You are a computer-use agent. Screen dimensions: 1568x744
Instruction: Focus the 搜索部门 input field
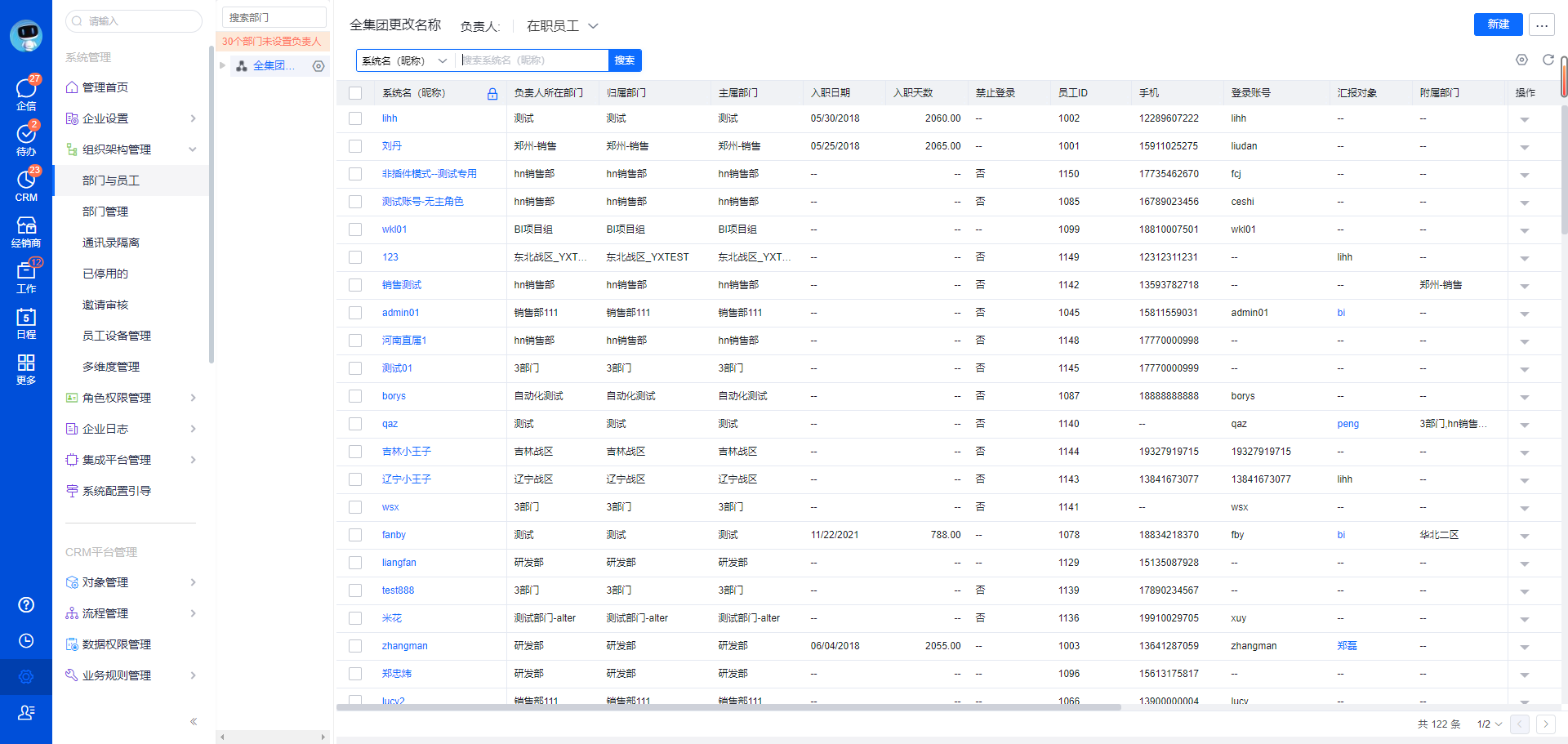[274, 17]
